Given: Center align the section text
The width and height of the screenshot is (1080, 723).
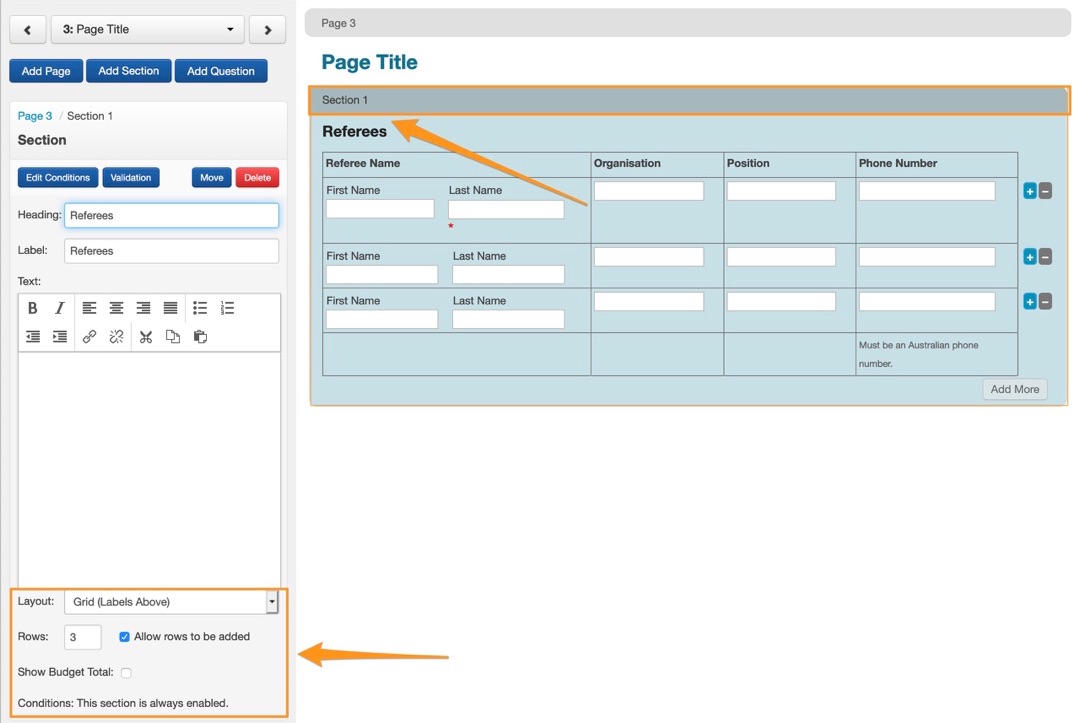Looking at the screenshot, I should pos(117,308).
